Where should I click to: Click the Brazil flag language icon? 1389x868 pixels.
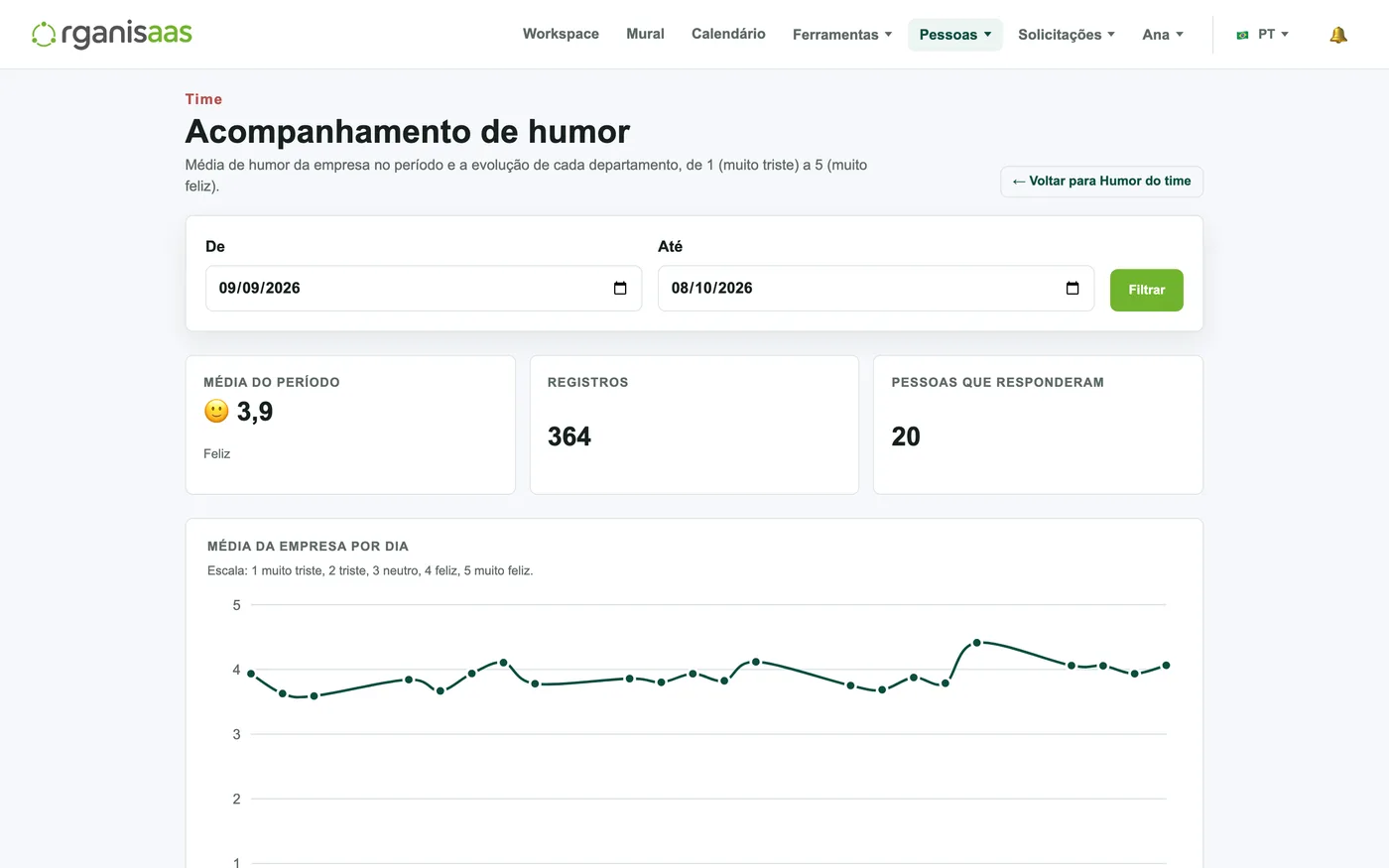[1242, 35]
